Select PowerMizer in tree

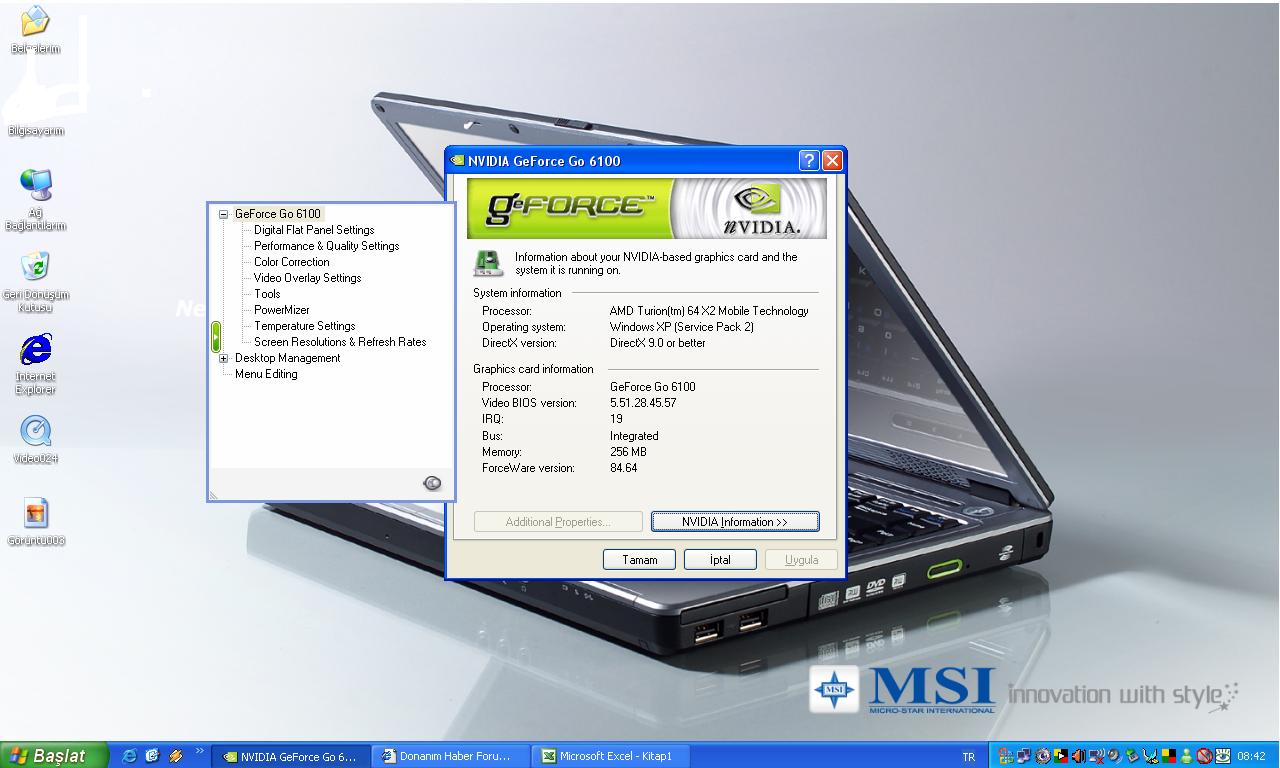281,310
